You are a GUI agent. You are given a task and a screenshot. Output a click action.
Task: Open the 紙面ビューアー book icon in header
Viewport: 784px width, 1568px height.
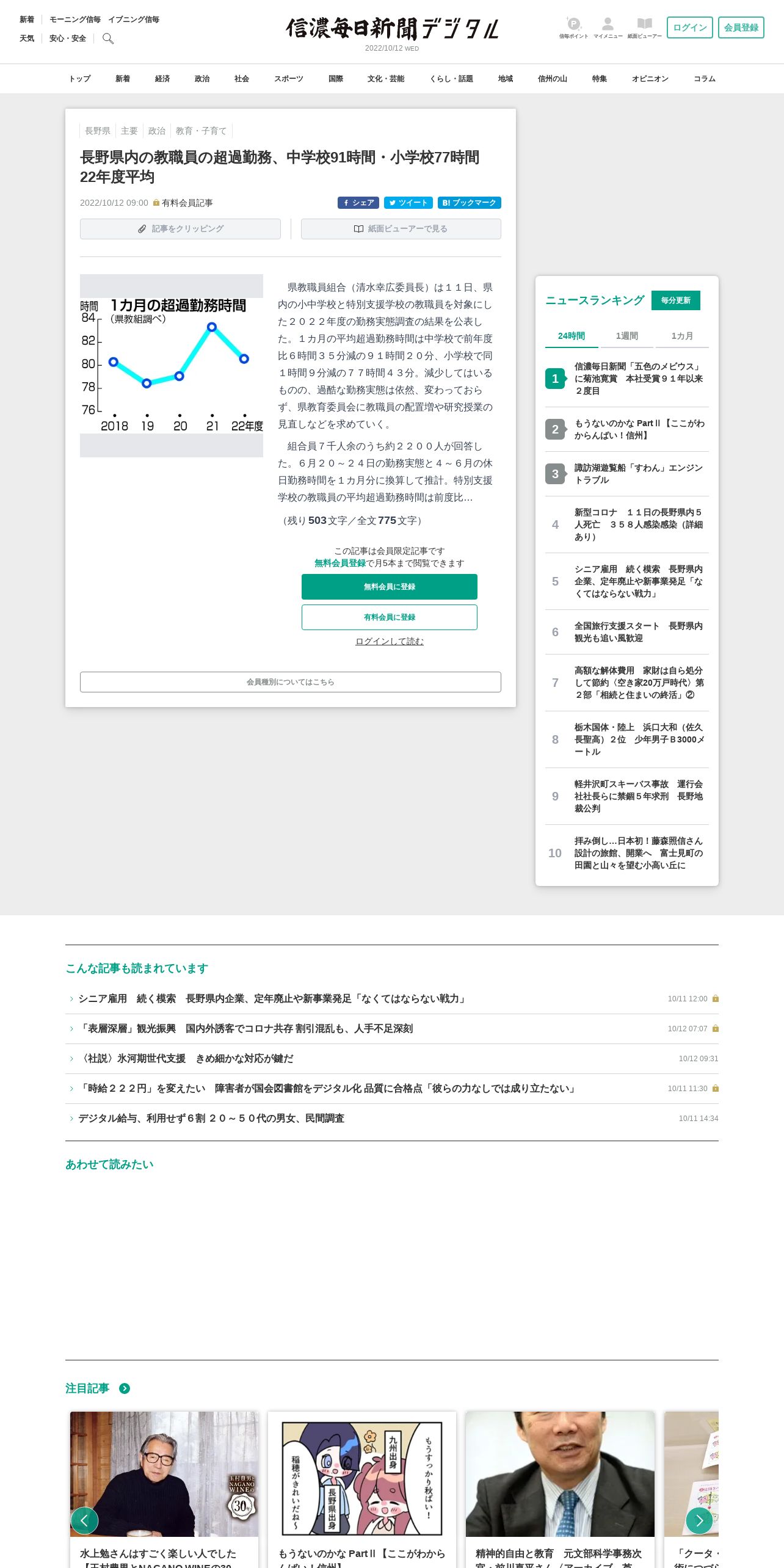(x=644, y=27)
